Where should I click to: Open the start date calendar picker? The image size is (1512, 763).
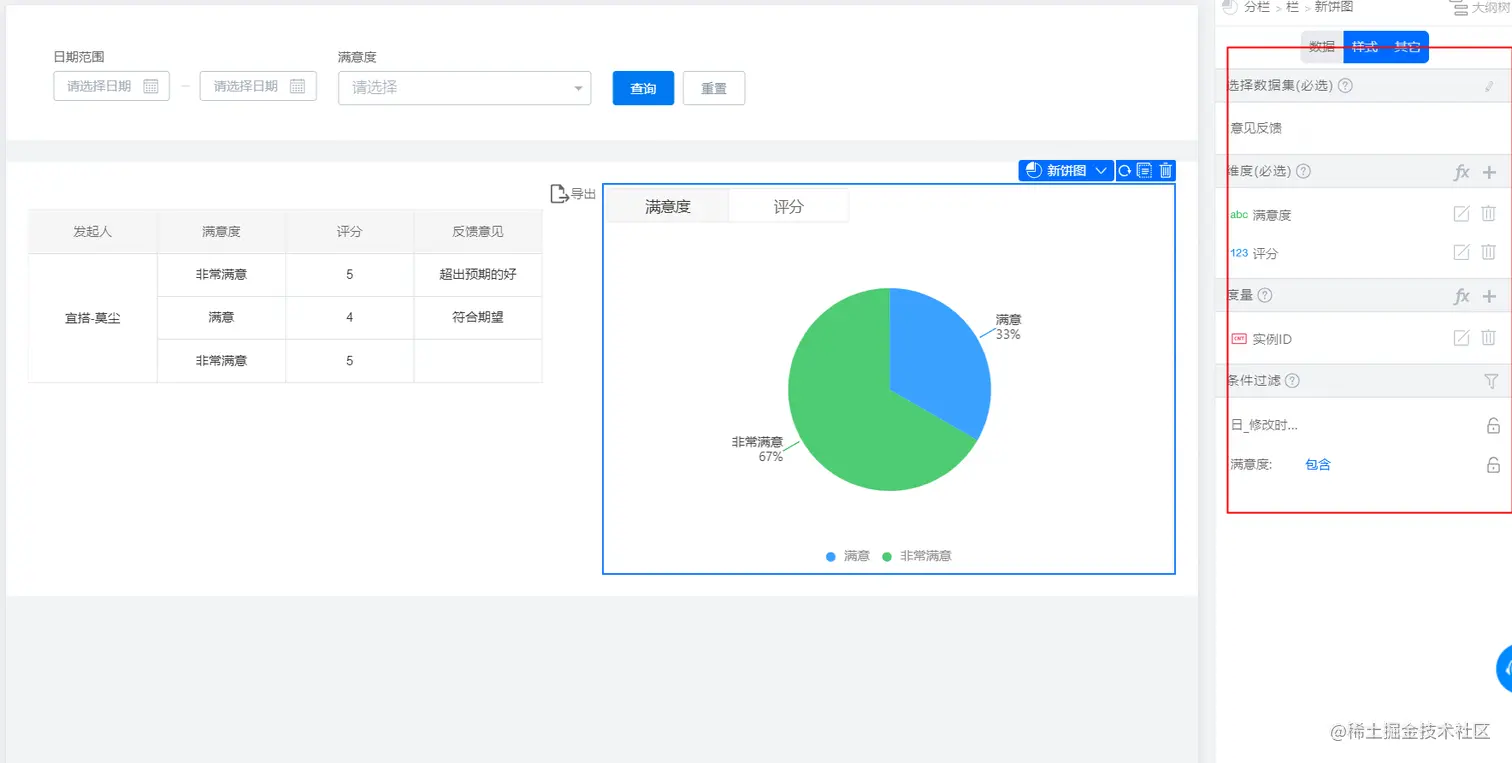[151, 86]
